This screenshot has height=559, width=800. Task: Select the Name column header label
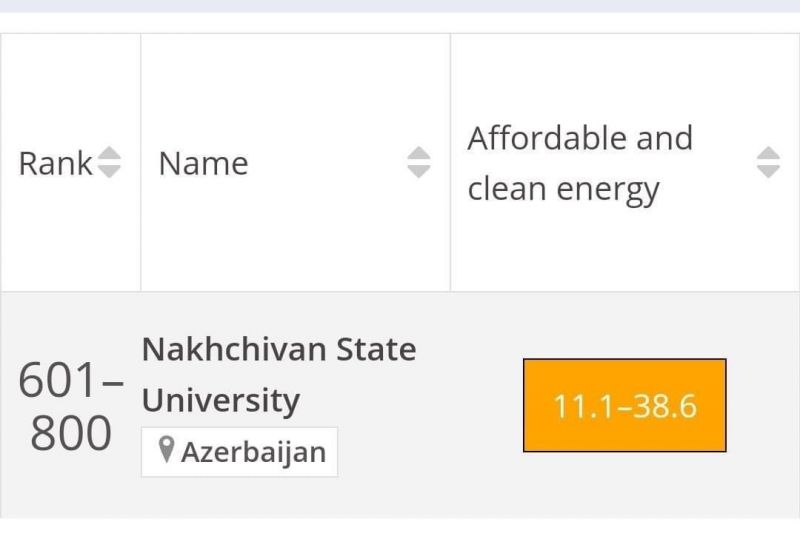coord(204,163)
